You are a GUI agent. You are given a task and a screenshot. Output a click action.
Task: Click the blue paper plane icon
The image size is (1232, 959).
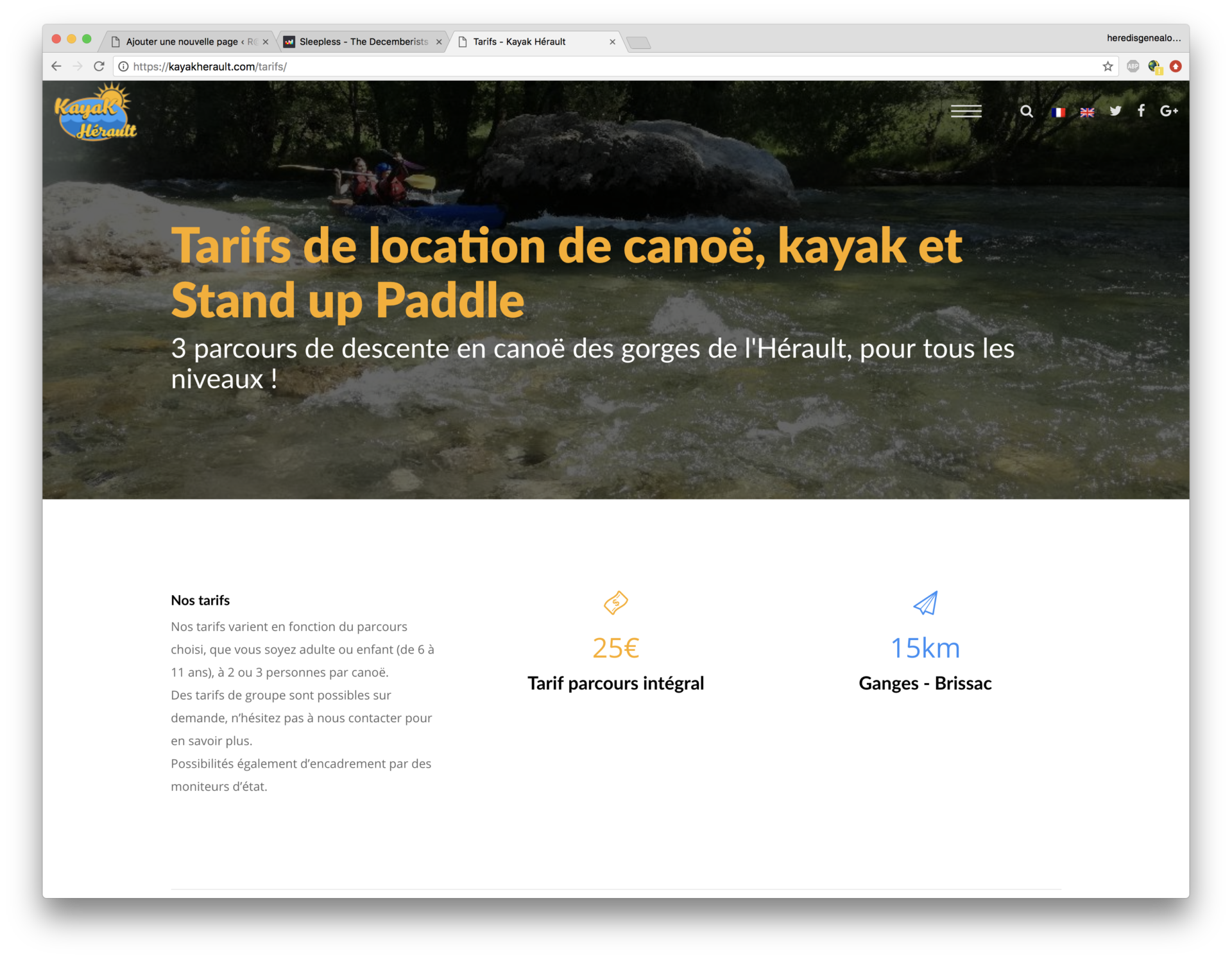[925, 603]
